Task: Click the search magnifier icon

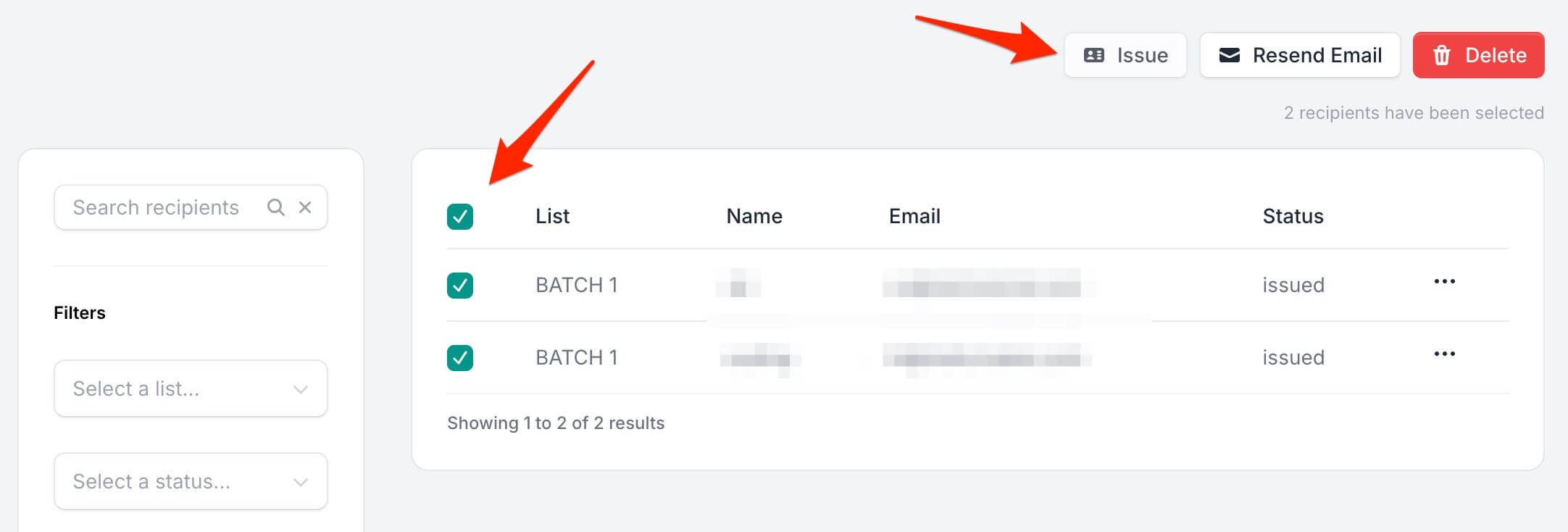Action: pyautogui.click(x=276, y=207)
